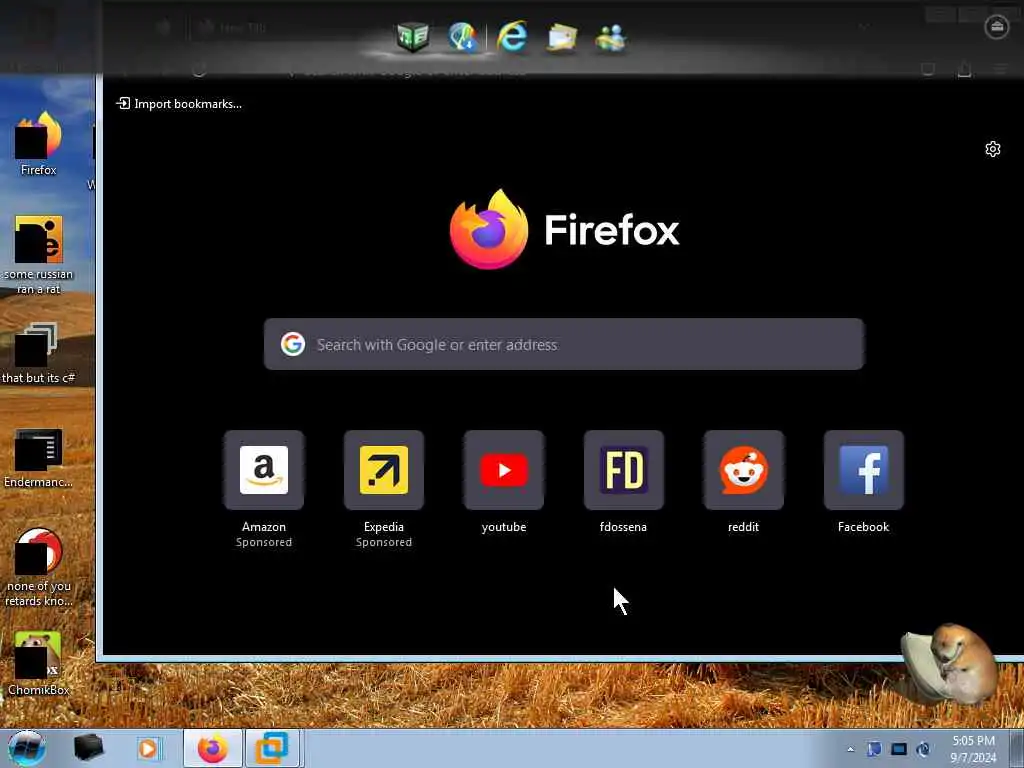Screen dimensions: 1024x768
Task: Open the Firefox desktop shortcut
Action: coord(39,144)
